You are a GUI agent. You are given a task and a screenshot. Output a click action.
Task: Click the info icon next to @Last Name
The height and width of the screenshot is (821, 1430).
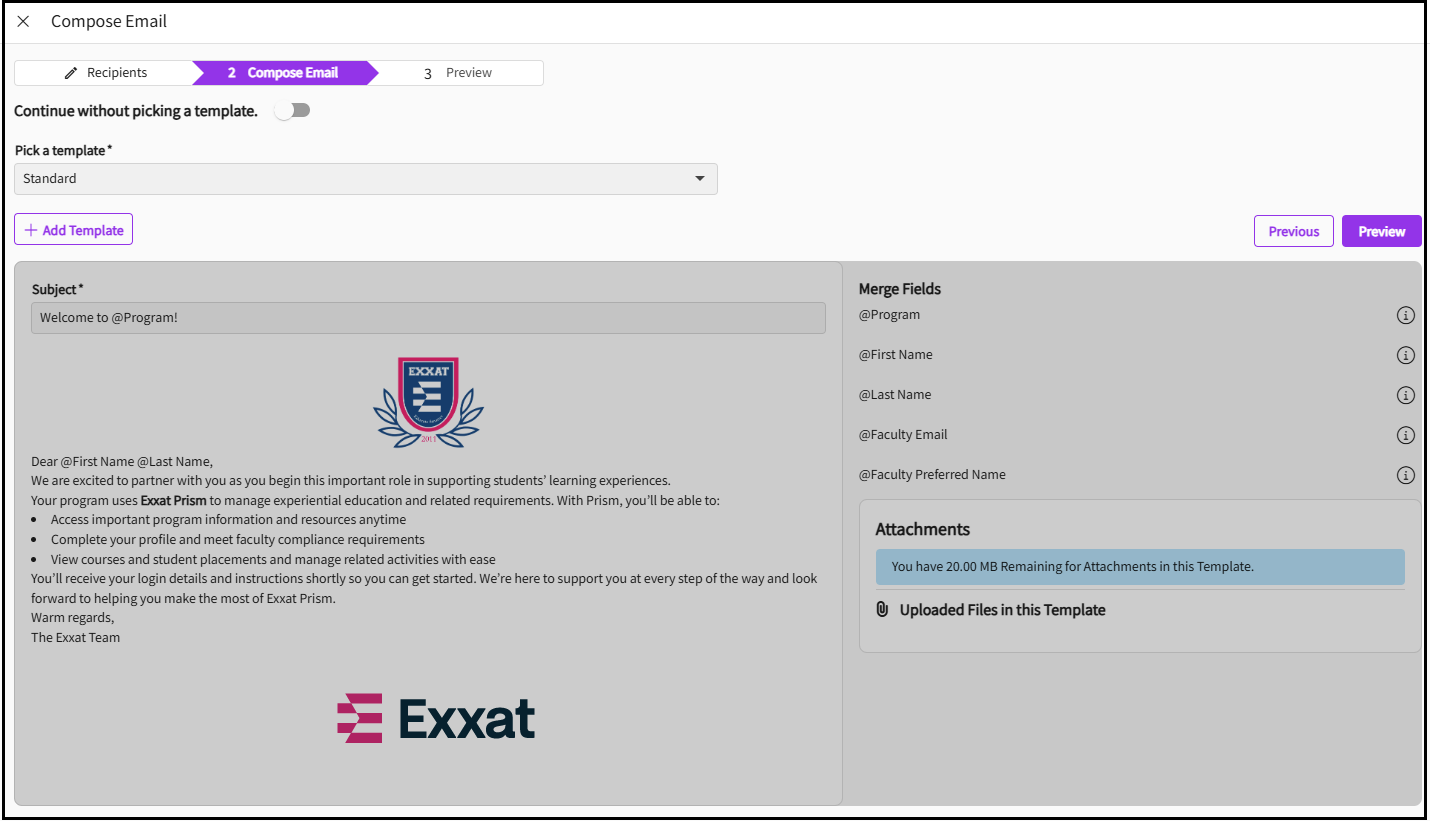[1405, 395]
